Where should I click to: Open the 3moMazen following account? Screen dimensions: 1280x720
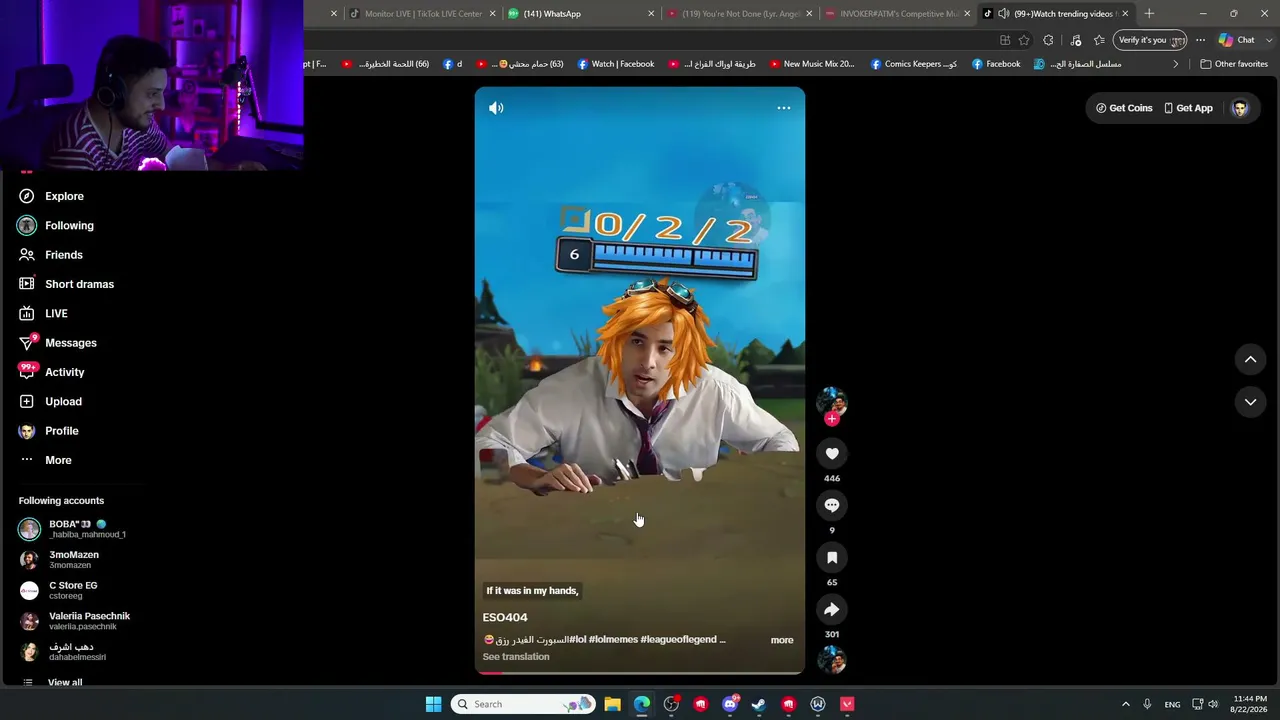click(x=76, y=560)
